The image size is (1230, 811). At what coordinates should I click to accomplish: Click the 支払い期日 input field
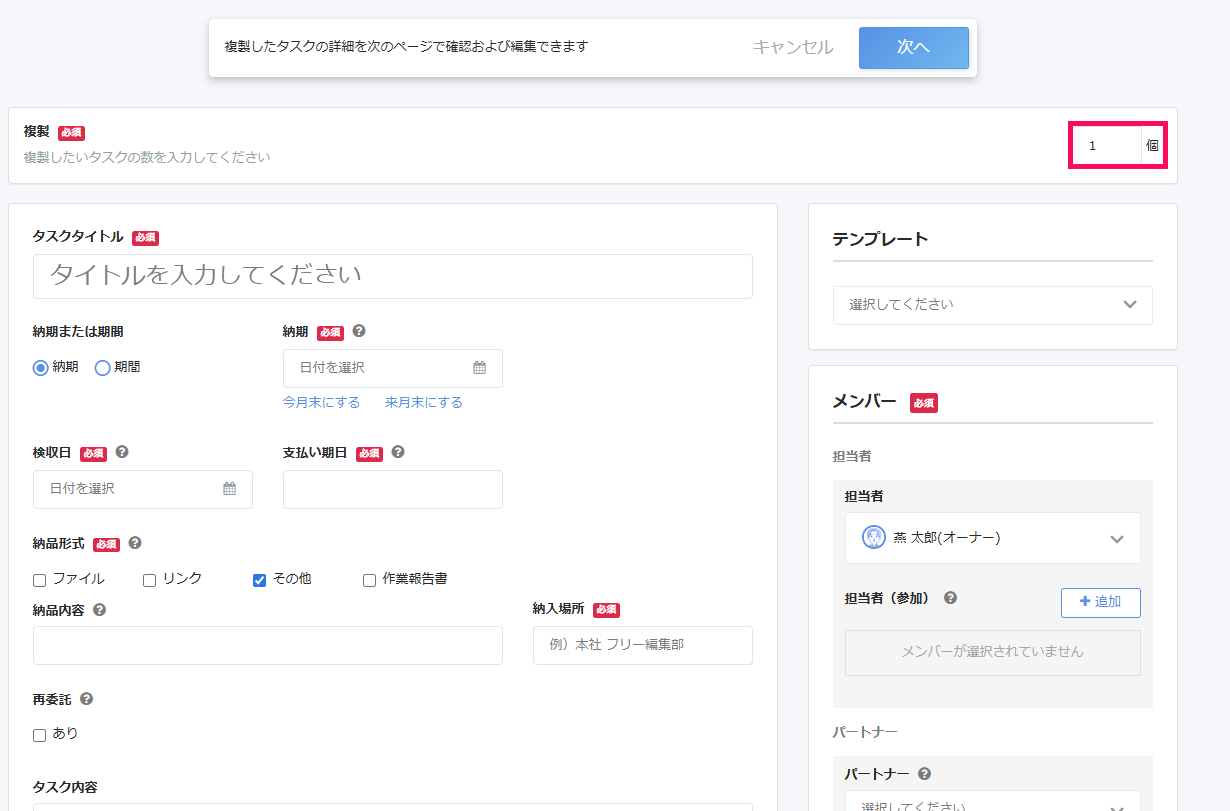tap(393, 489)
